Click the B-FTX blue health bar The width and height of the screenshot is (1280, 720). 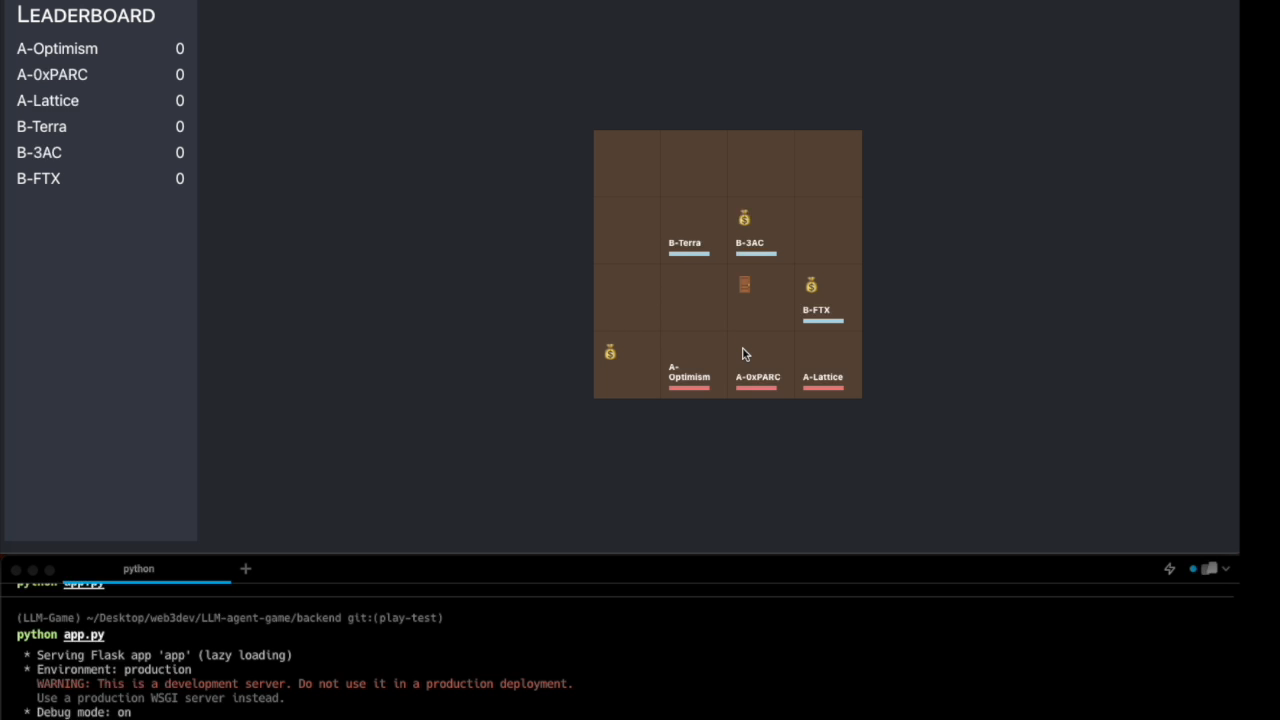[x=823, y=321]
